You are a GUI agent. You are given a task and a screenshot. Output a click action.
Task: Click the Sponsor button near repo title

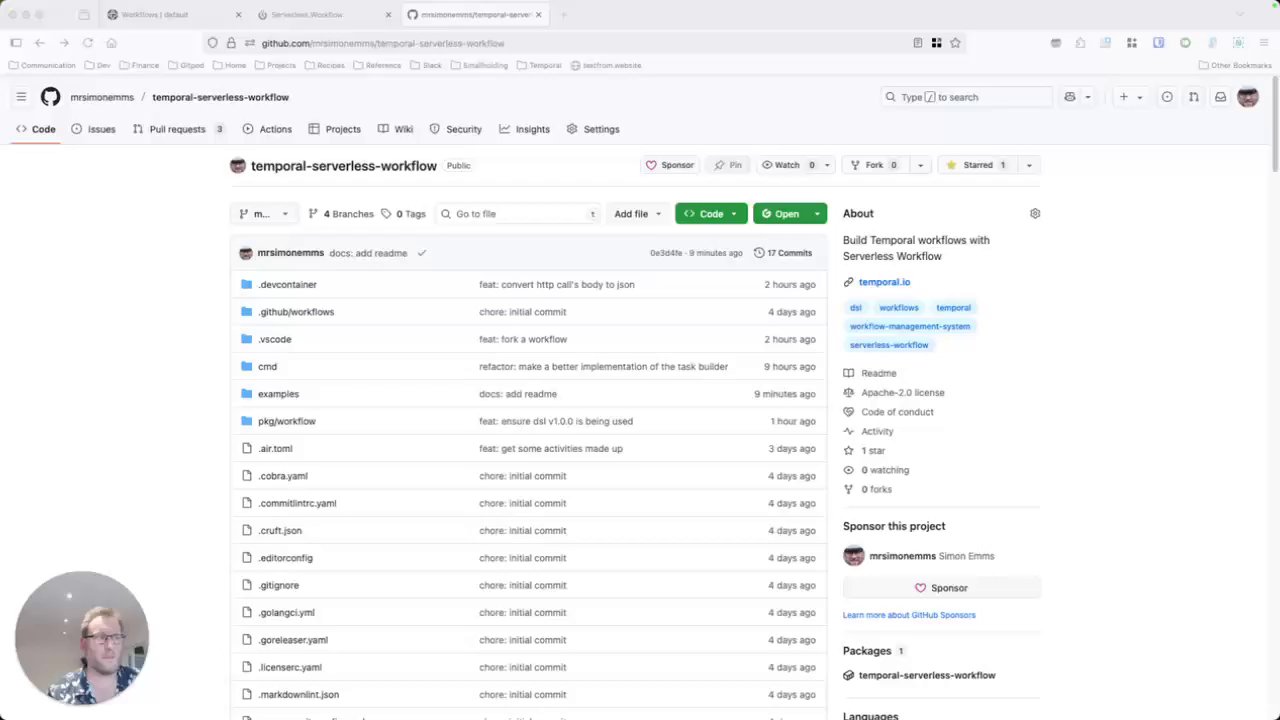coord(670,165)
